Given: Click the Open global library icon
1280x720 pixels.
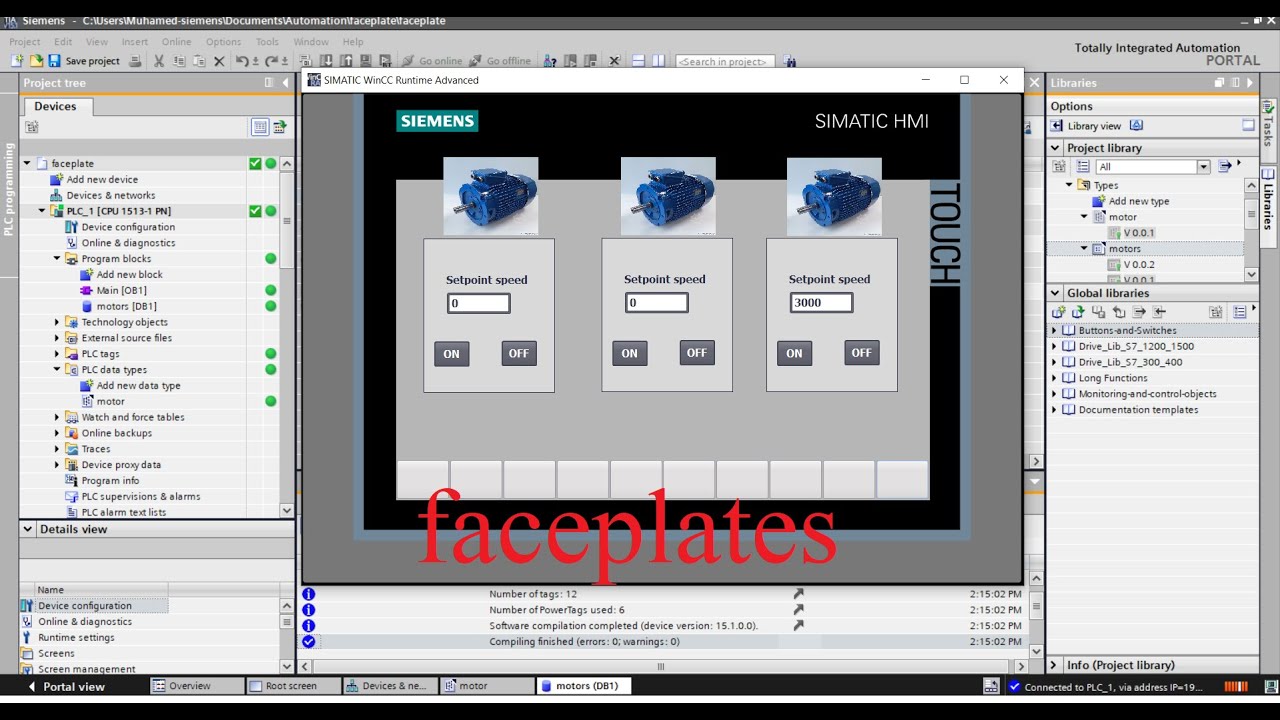Looking at the screenshot, I should 1078,312.
